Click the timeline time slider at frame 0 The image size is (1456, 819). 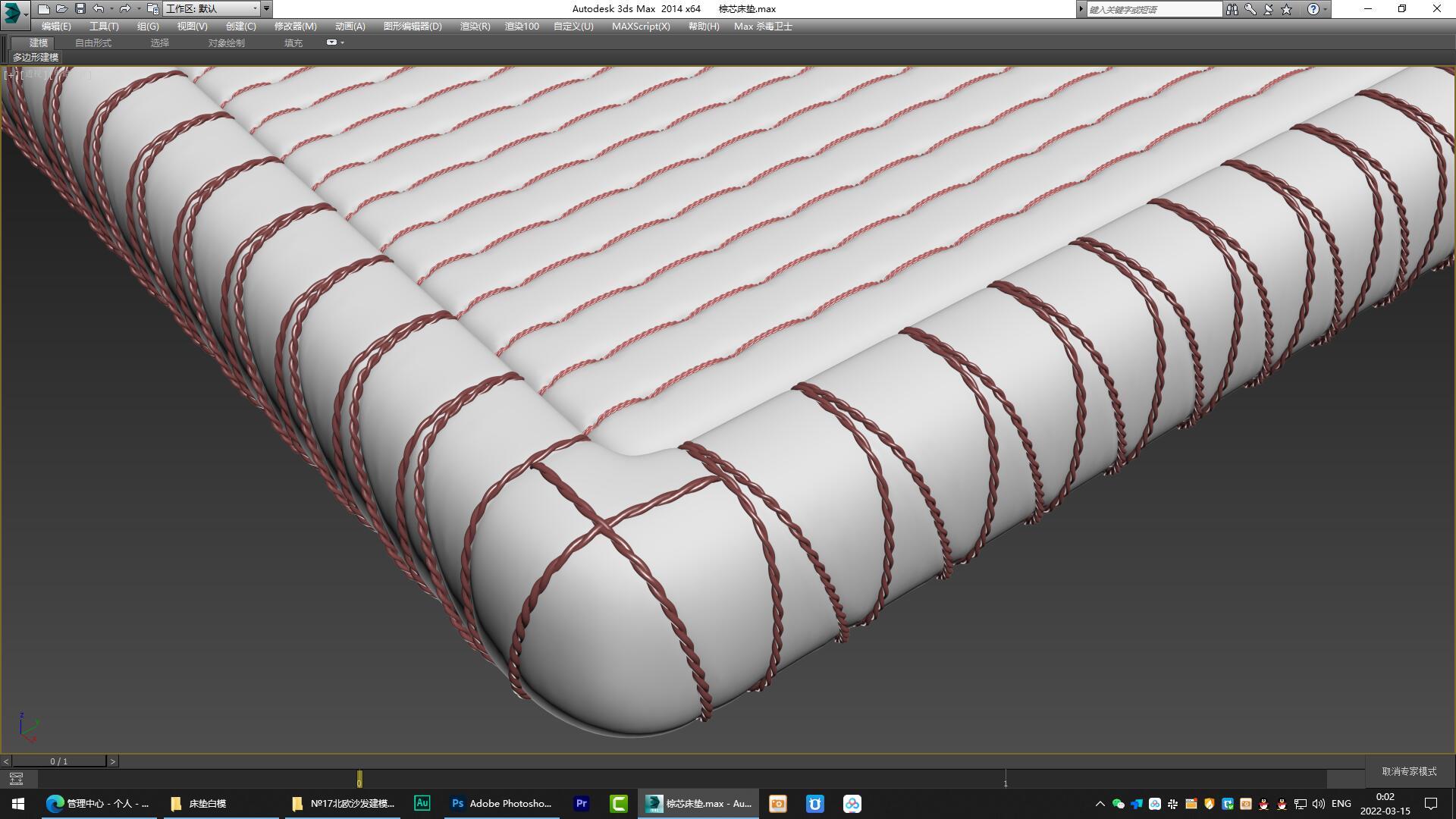(359, 780)
